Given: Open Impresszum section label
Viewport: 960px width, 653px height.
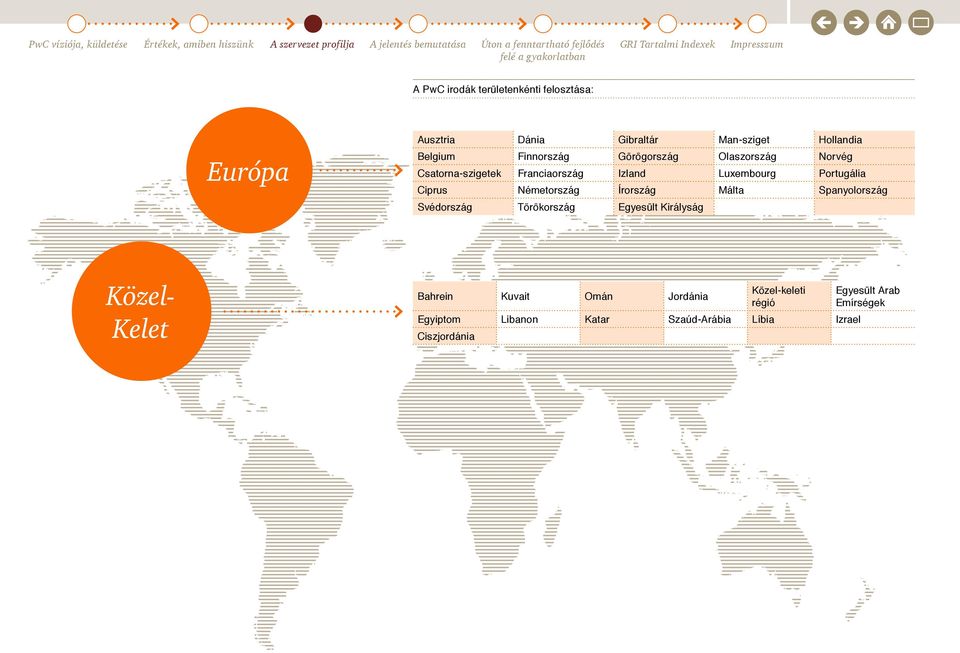Looking at the screenshot, I should click(757, 44).
